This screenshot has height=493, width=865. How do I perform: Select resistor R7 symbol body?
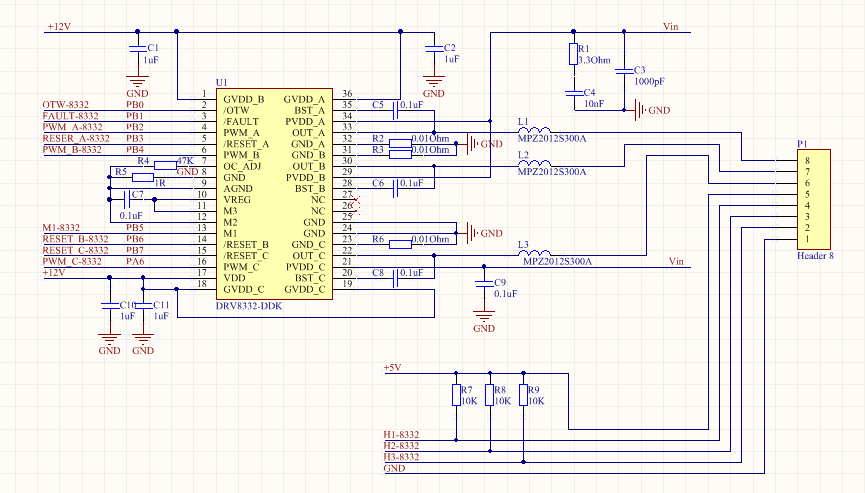[456, 395]
